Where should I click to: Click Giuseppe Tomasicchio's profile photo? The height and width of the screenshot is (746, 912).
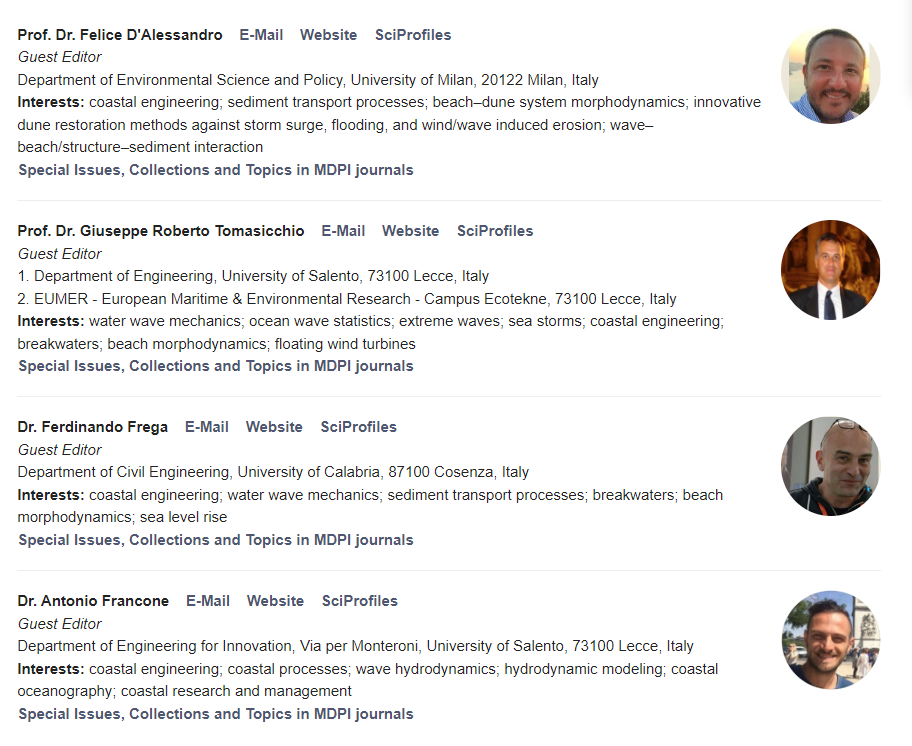pyautogui.click(x=831, y=270)
